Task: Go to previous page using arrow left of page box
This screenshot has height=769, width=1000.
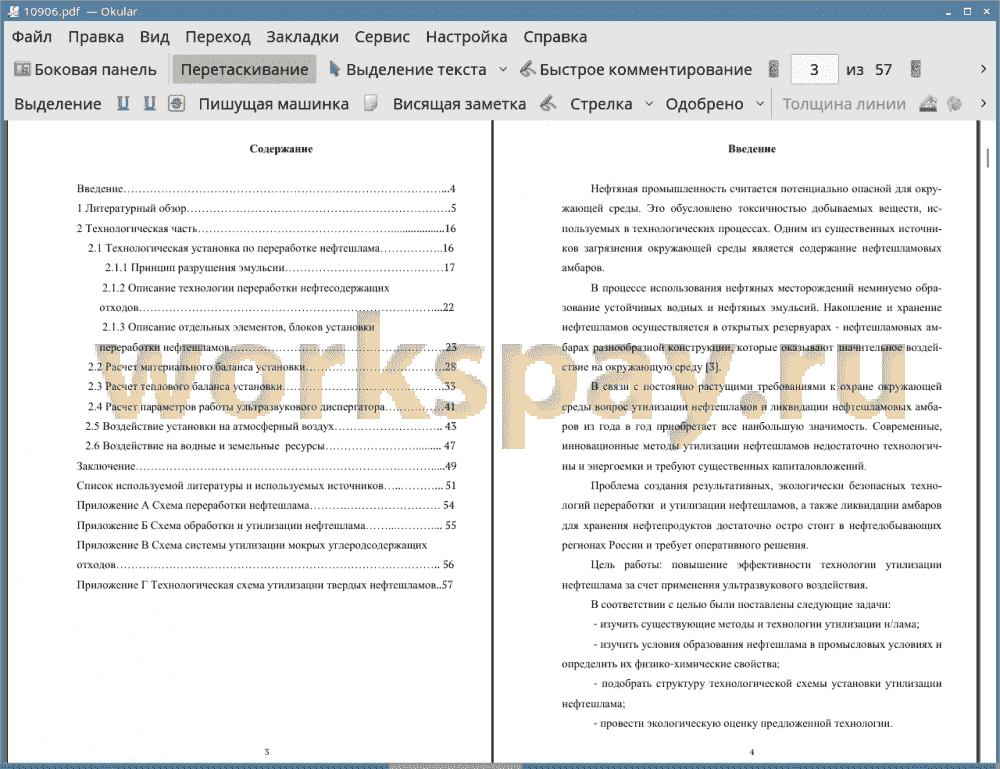Action: 774,70
